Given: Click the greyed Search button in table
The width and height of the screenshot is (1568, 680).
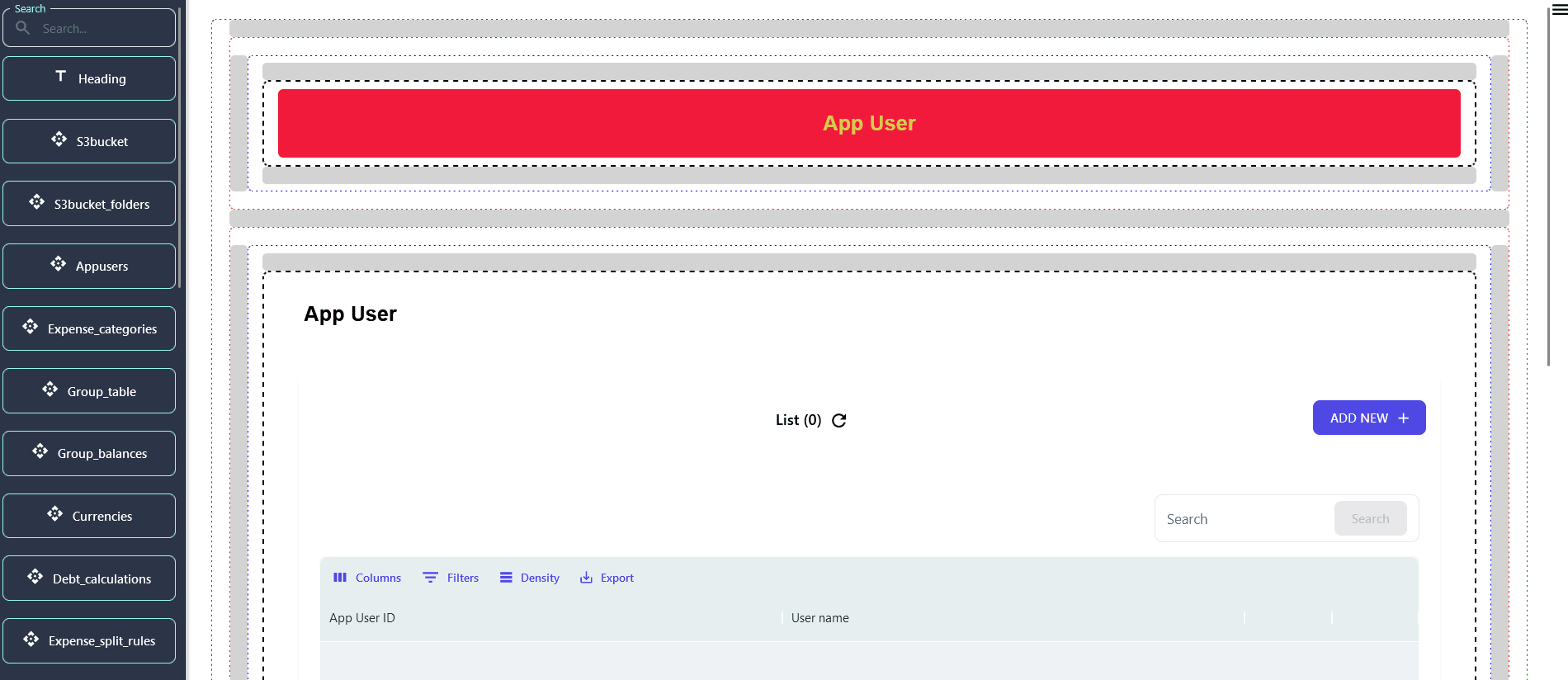Looking at the screenshot, I should (x=1370, y=519).
